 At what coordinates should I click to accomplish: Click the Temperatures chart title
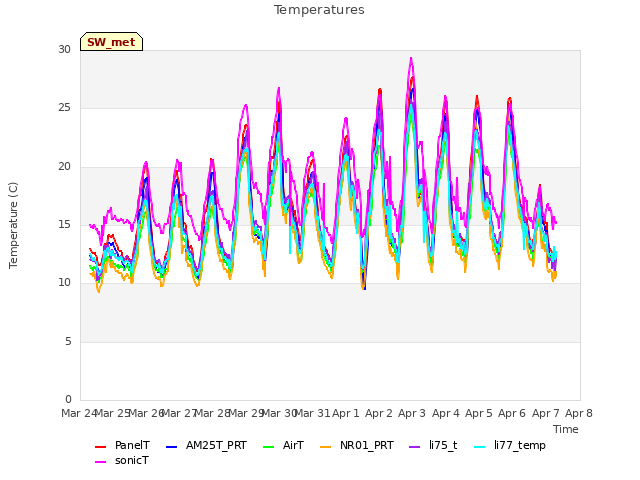319,10
